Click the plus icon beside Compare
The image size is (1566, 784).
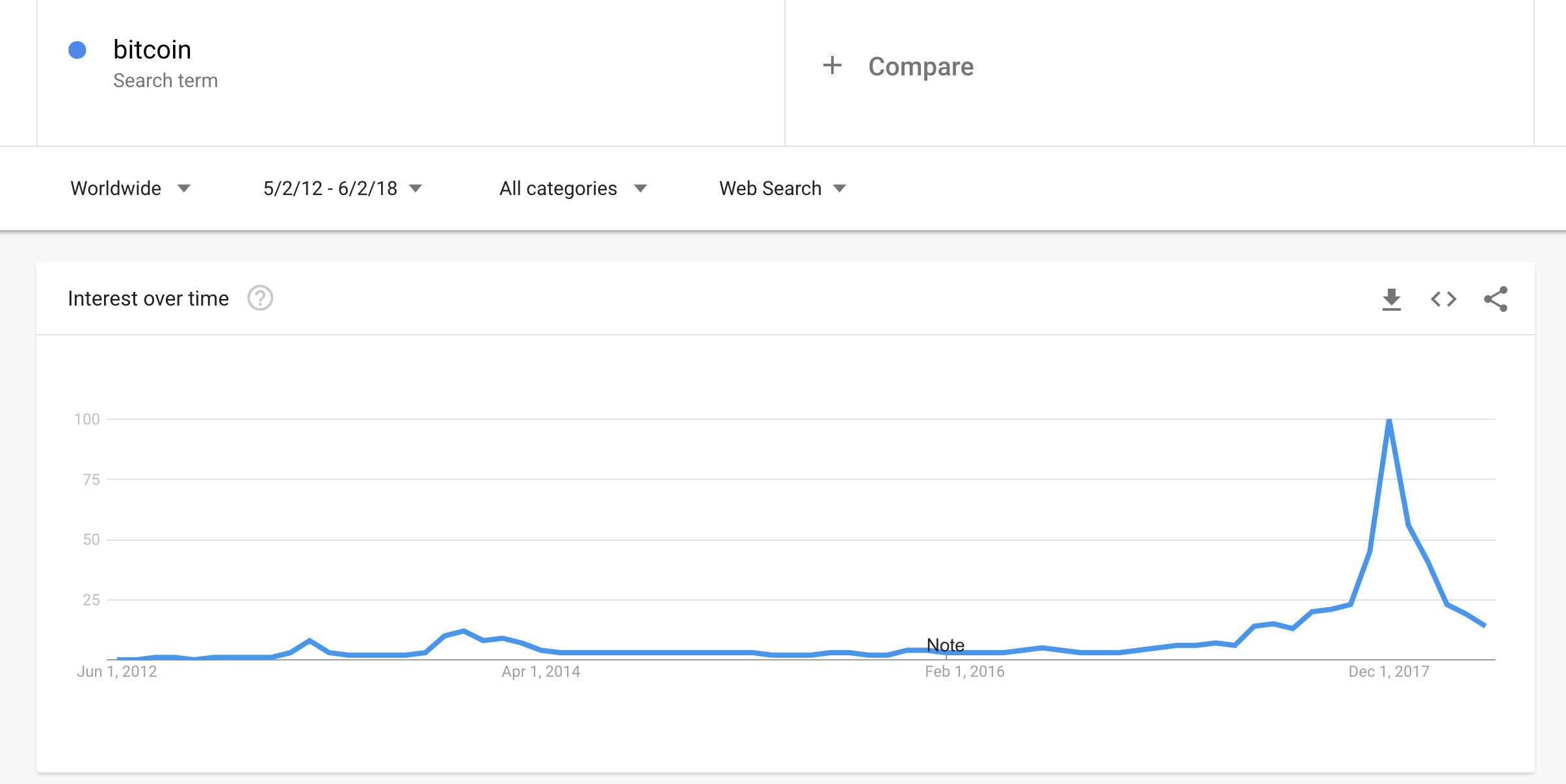pyautogui.click(x=832, y=66)
